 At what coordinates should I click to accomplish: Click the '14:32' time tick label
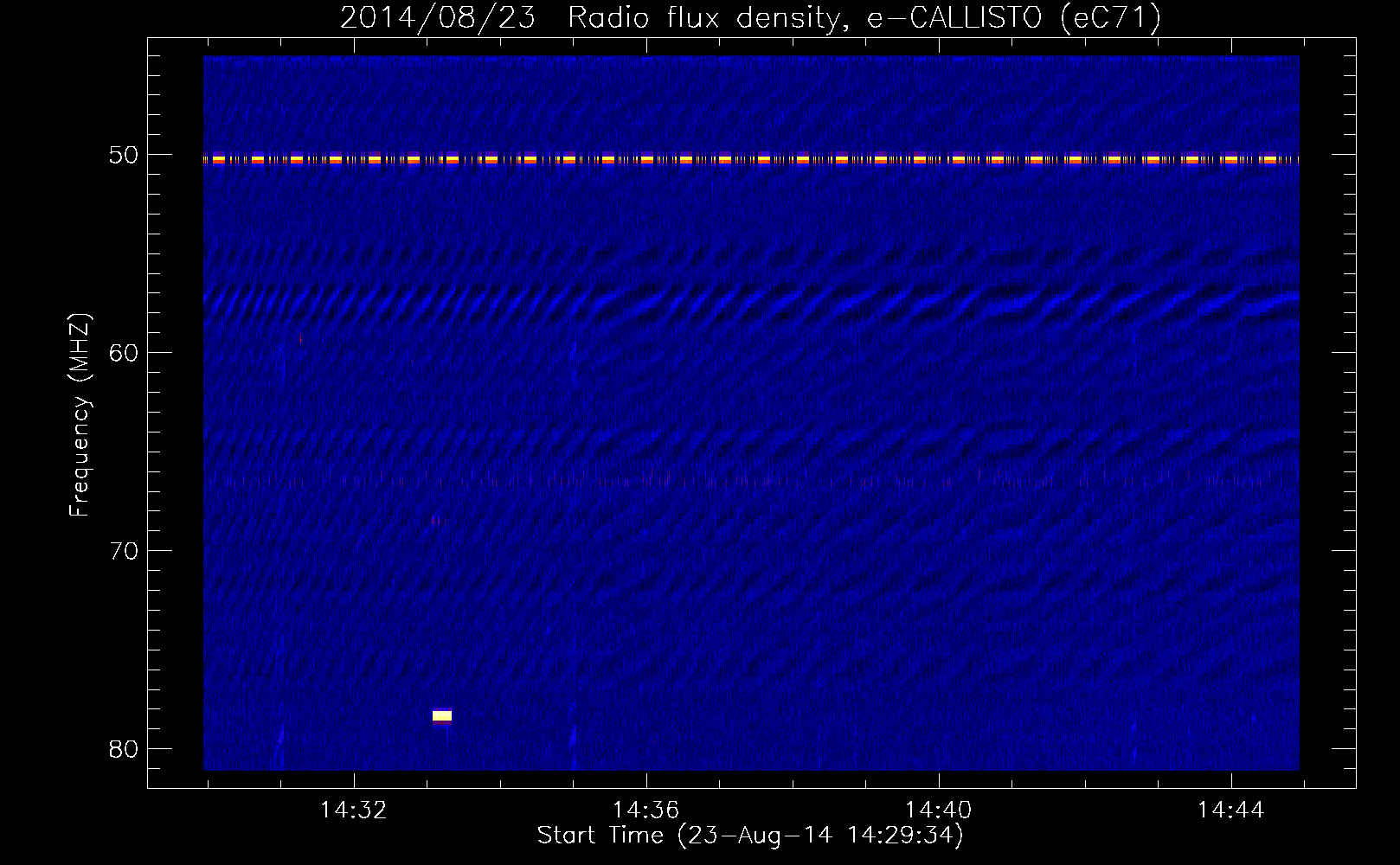click(353, 811)
